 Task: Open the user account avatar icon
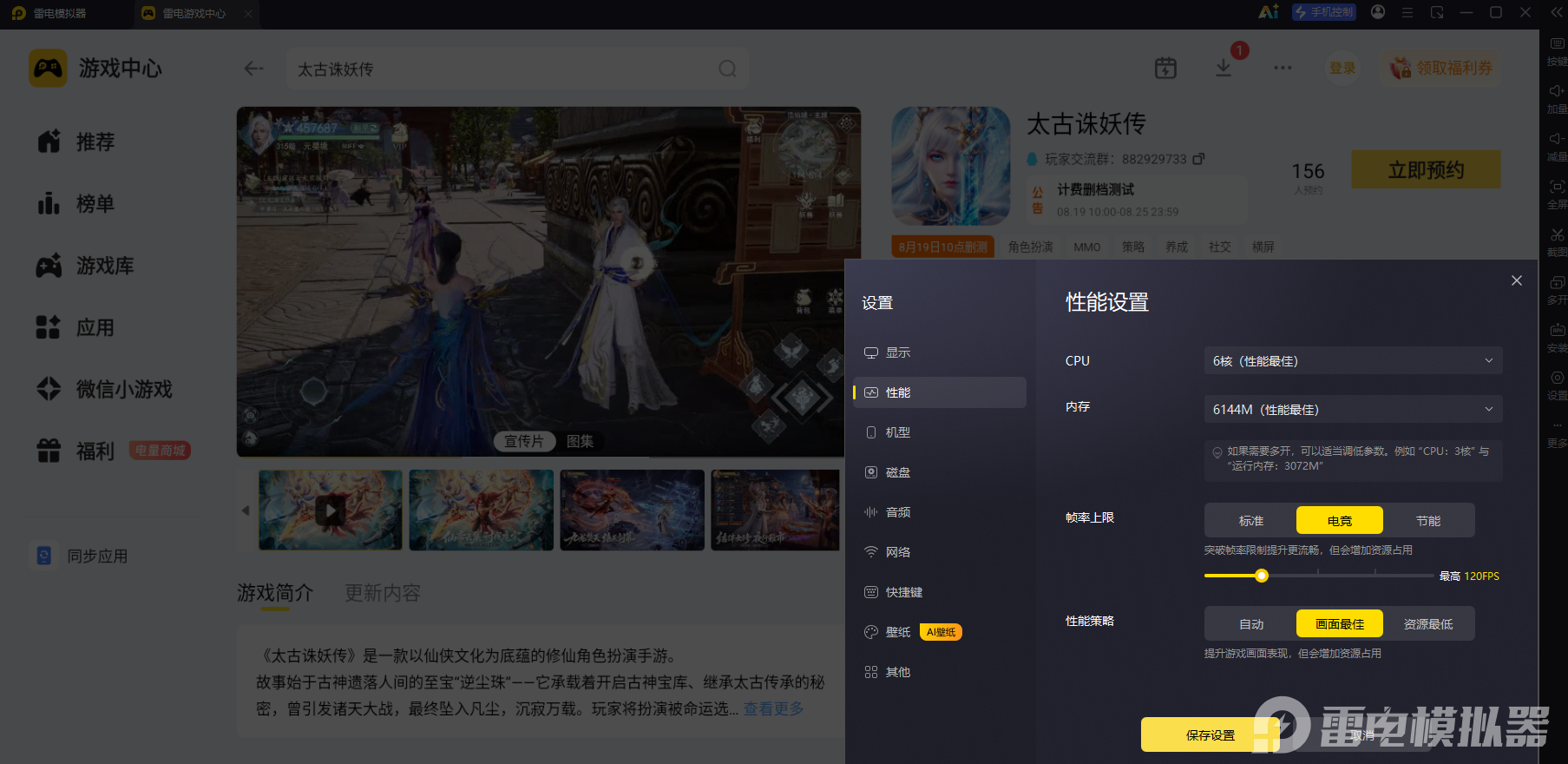(x=1378, y=12)
